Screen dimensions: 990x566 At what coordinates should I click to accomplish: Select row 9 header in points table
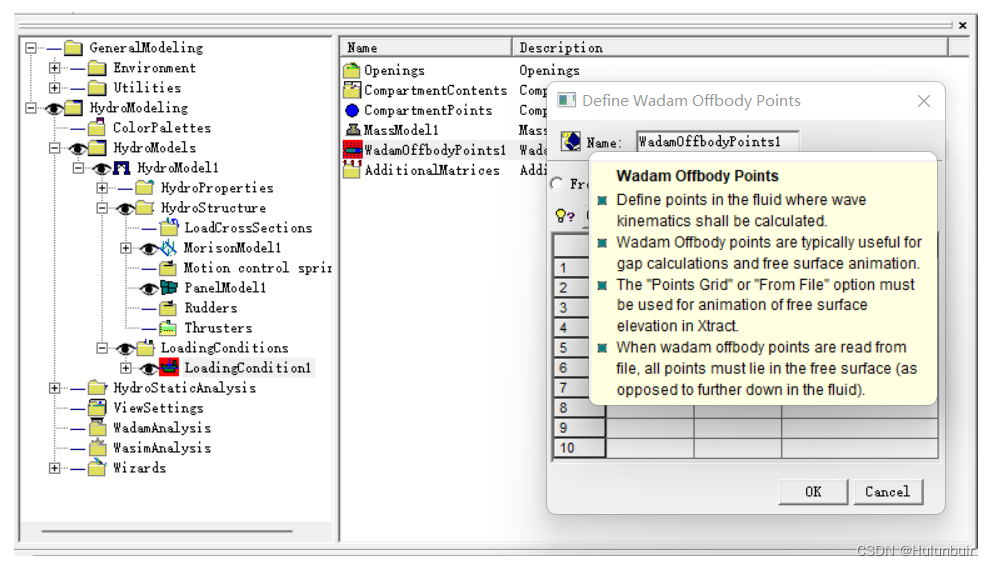pyautogui.click(x=580, y=428)
